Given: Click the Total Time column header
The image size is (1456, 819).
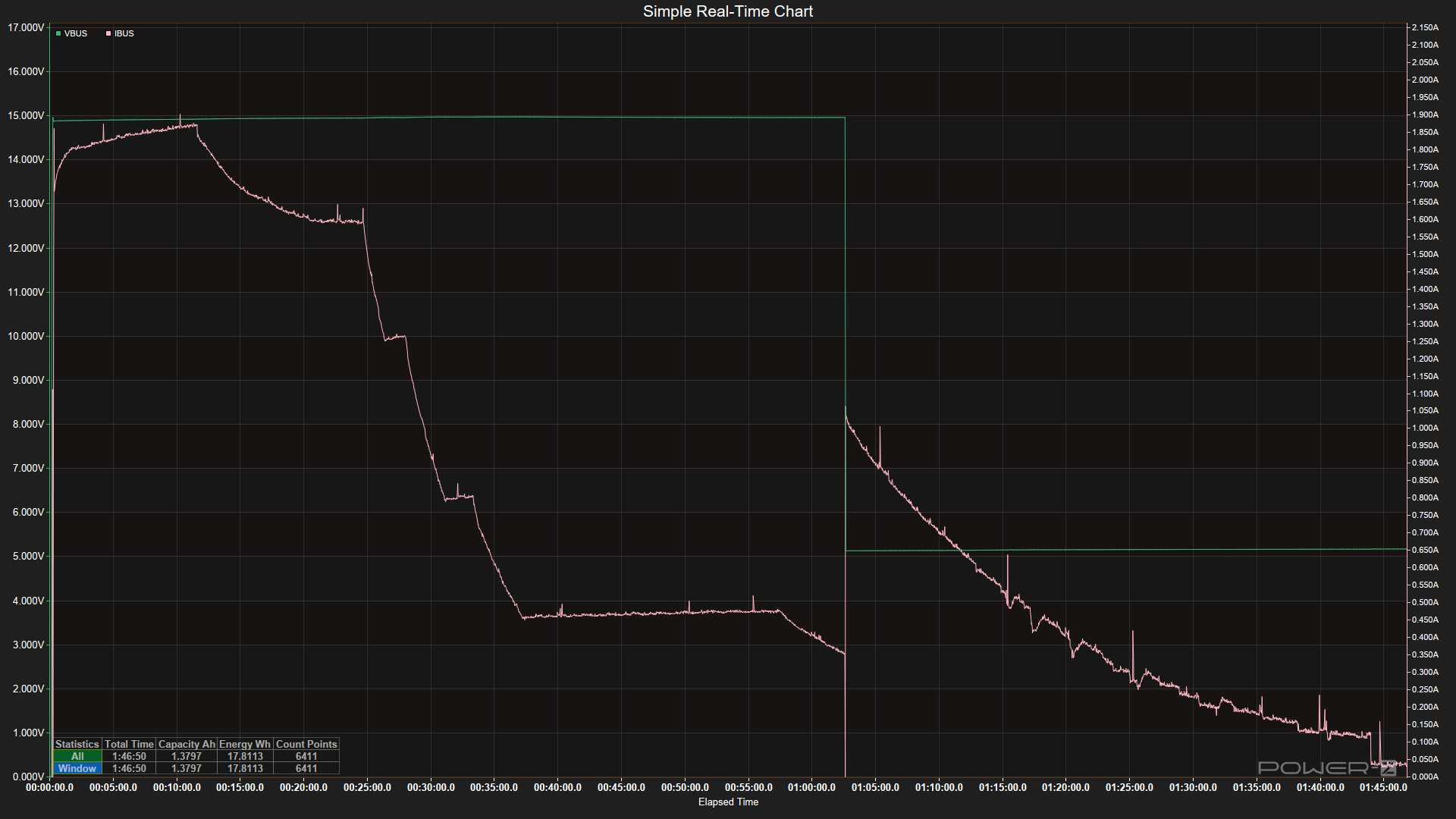Looking at the screenshot, I should pyautogui.click(x=129, y=744).
